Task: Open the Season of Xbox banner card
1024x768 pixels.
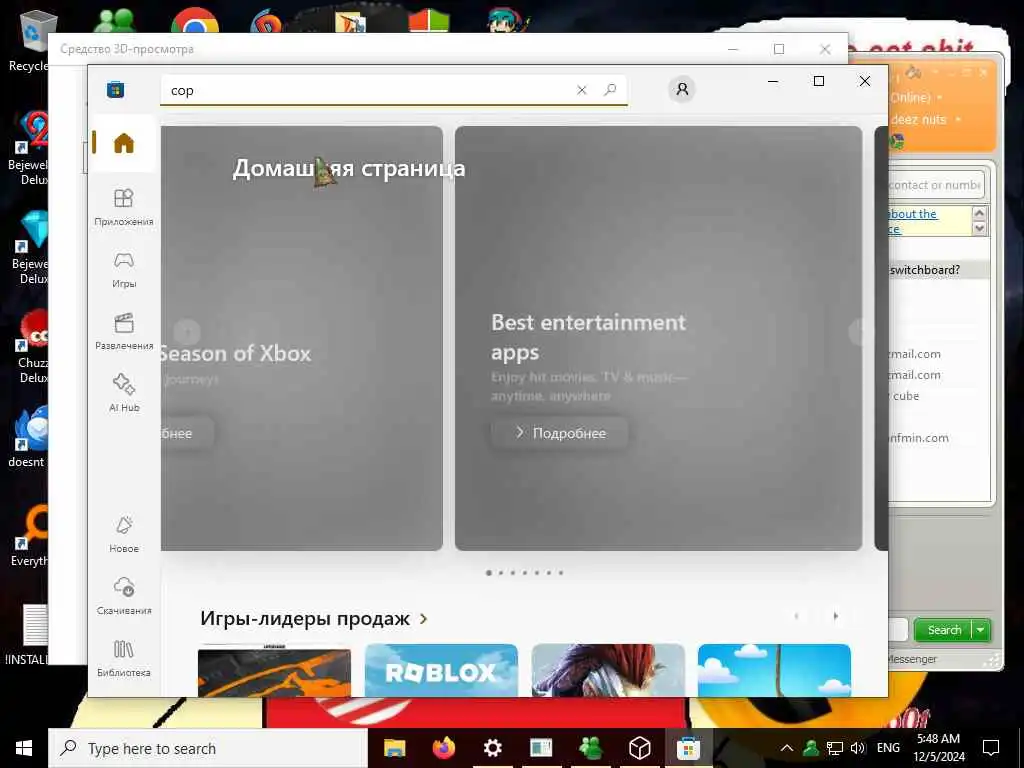Action: point(302,338)
